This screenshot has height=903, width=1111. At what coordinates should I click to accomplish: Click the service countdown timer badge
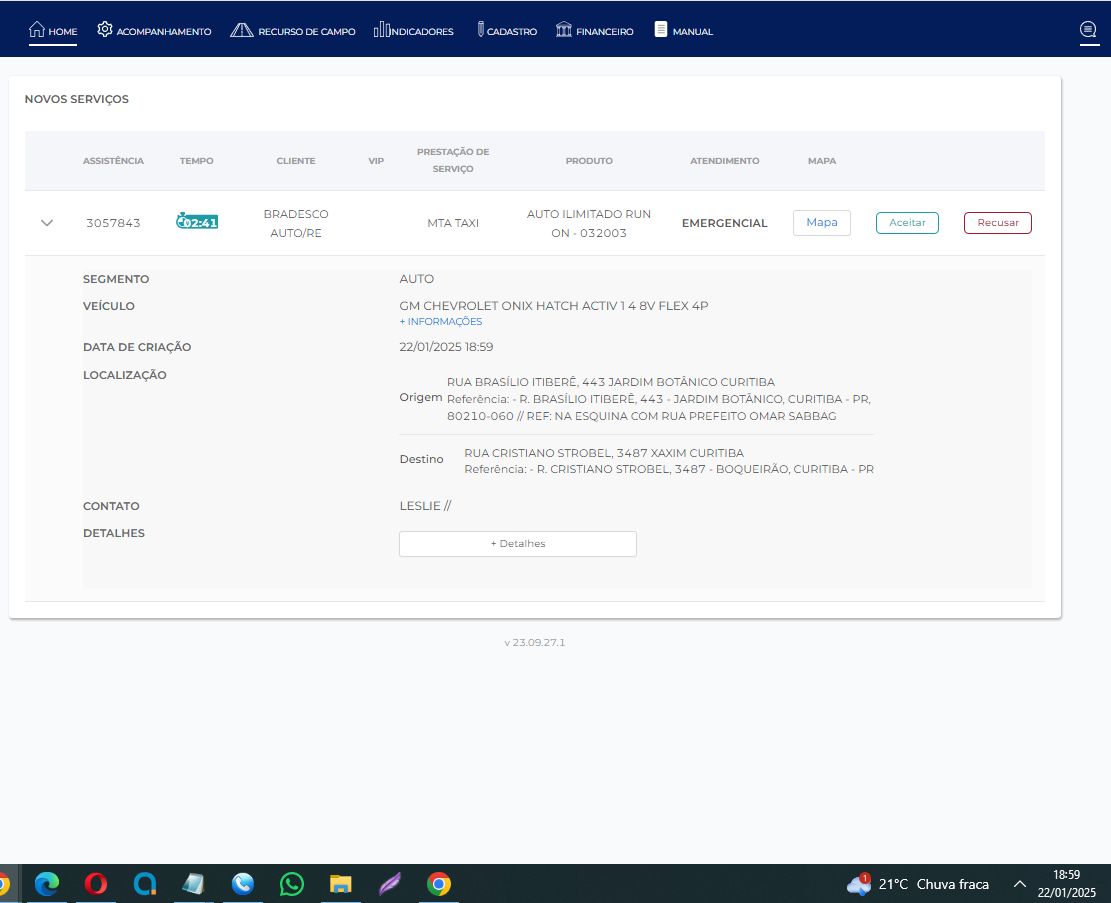click(197, 222)
